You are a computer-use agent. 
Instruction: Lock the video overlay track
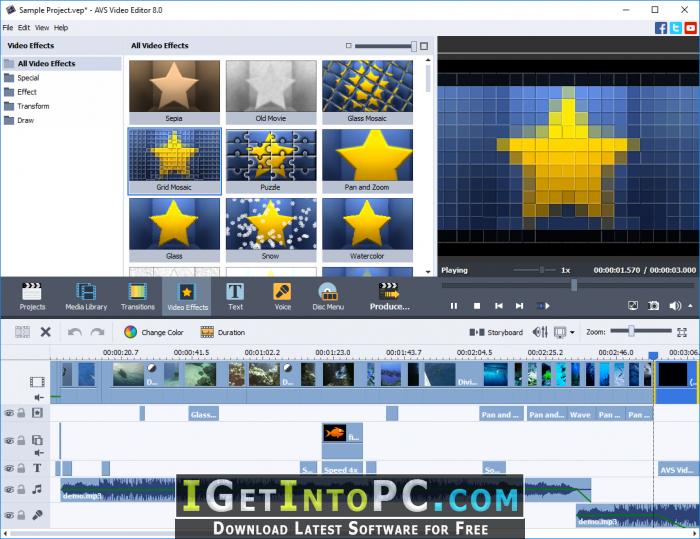[x=21, y=441]
